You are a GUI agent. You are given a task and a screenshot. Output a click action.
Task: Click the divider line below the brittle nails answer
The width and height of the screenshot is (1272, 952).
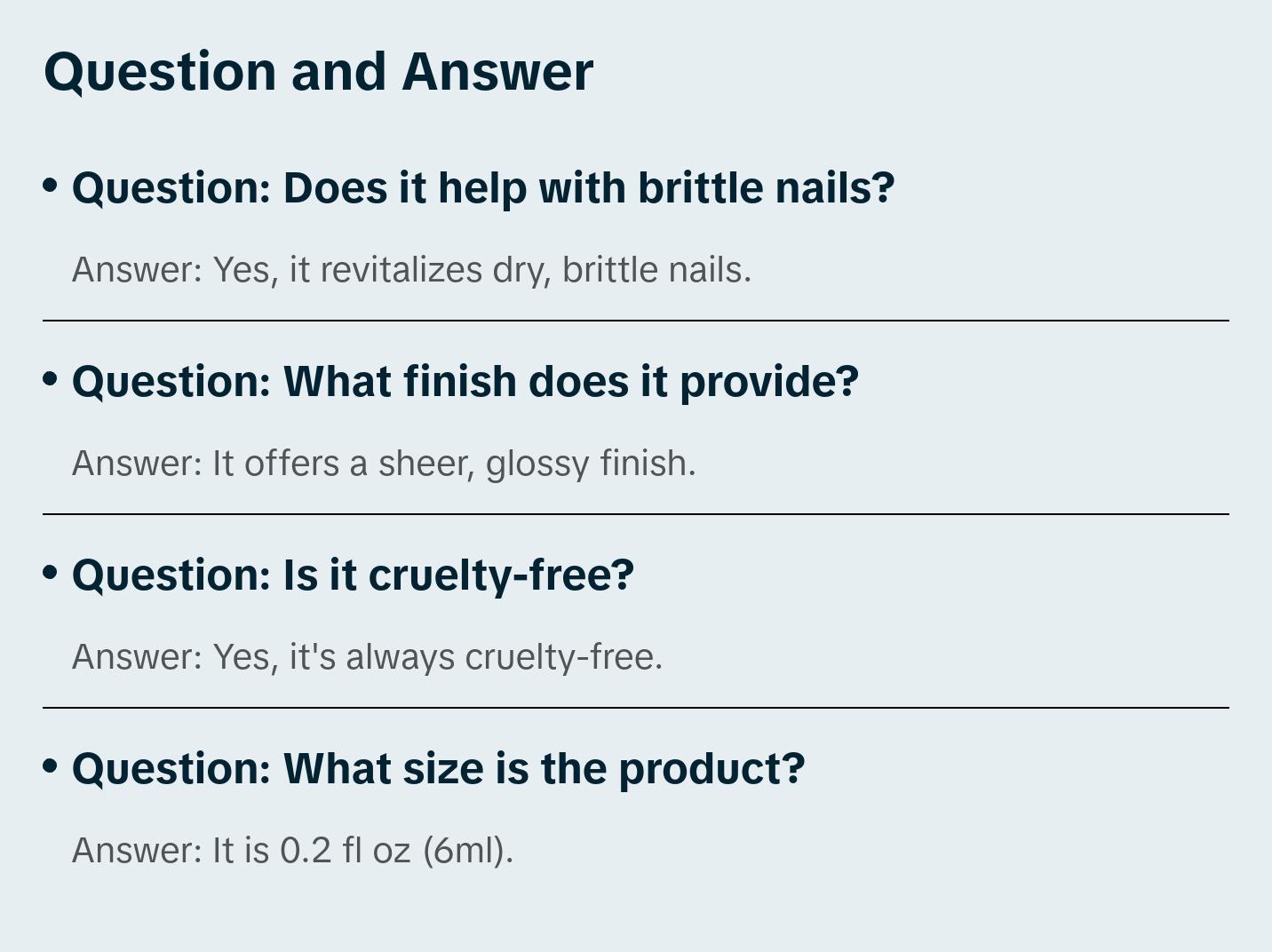pos(636,321)
